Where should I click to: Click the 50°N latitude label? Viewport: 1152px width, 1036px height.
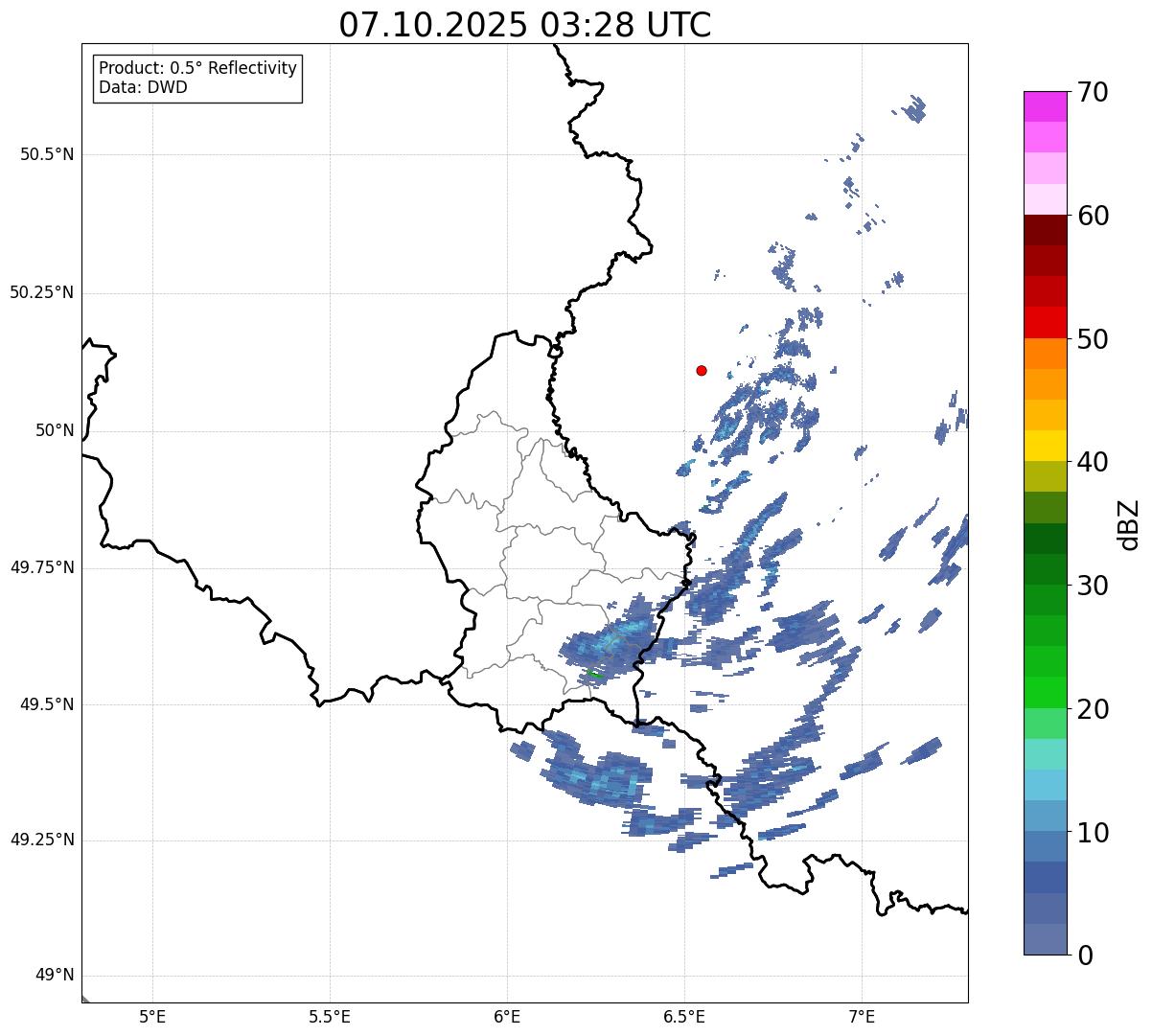click(x=55, y=430)
